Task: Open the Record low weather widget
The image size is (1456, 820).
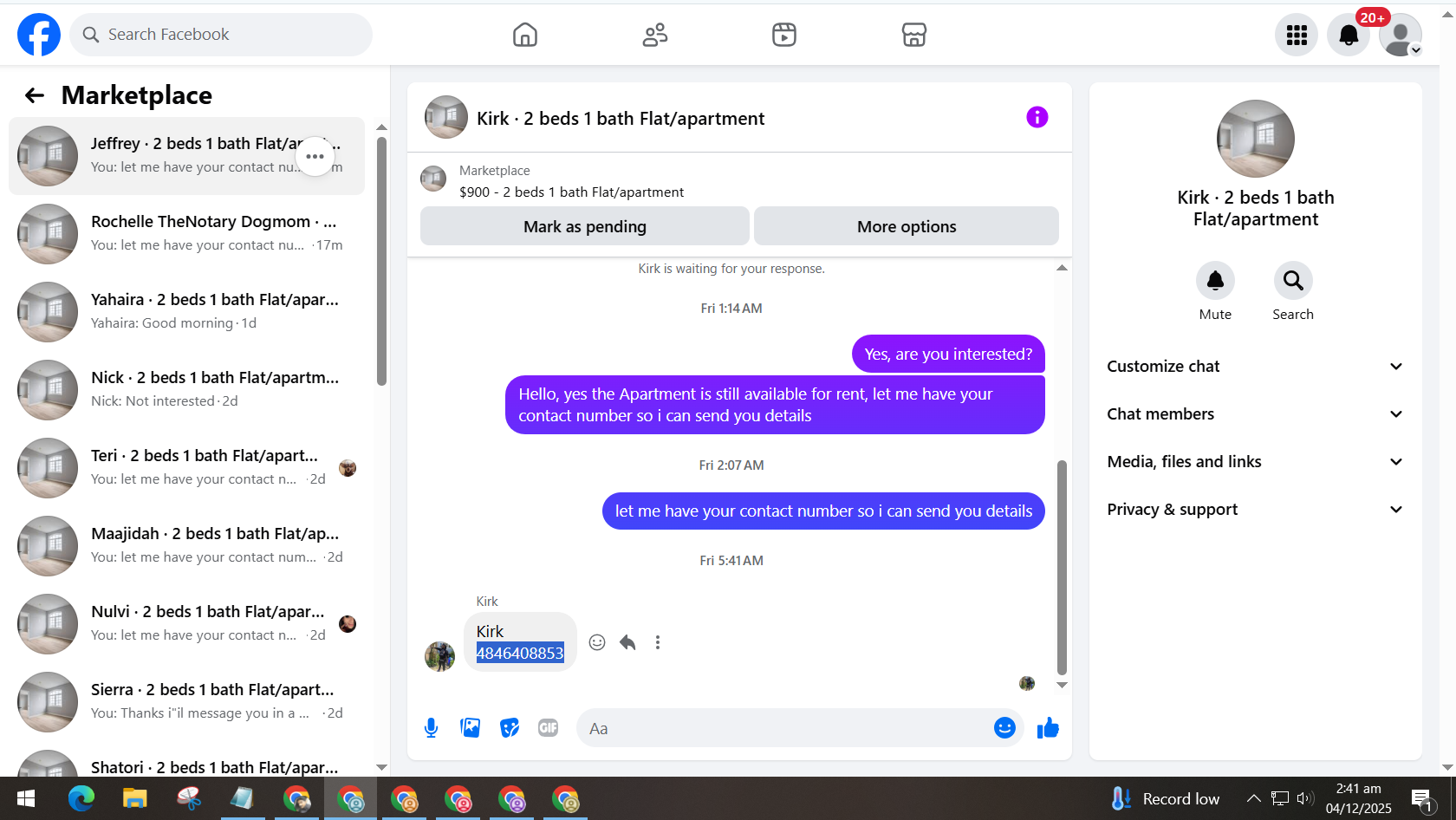Action: pos(1165,798)
